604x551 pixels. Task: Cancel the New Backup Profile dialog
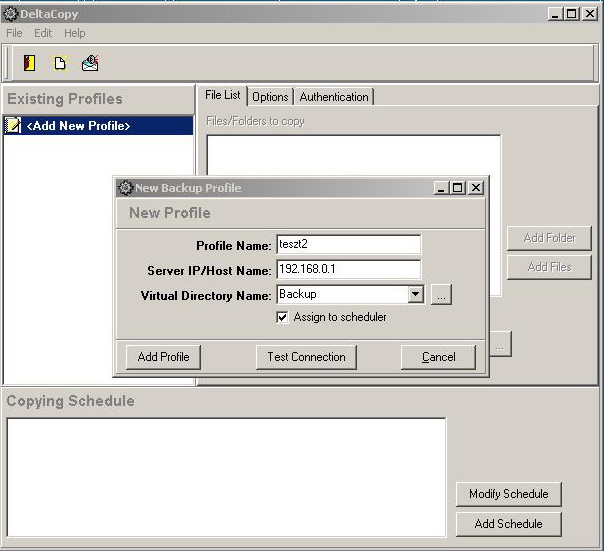[x=438, y=357]
